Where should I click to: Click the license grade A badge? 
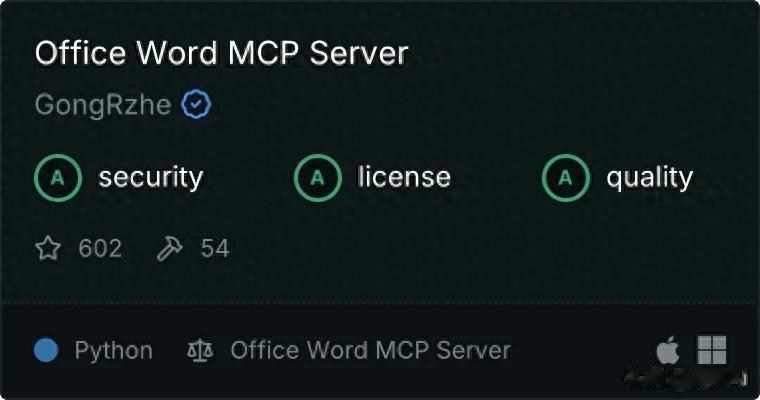pos(317,178)
